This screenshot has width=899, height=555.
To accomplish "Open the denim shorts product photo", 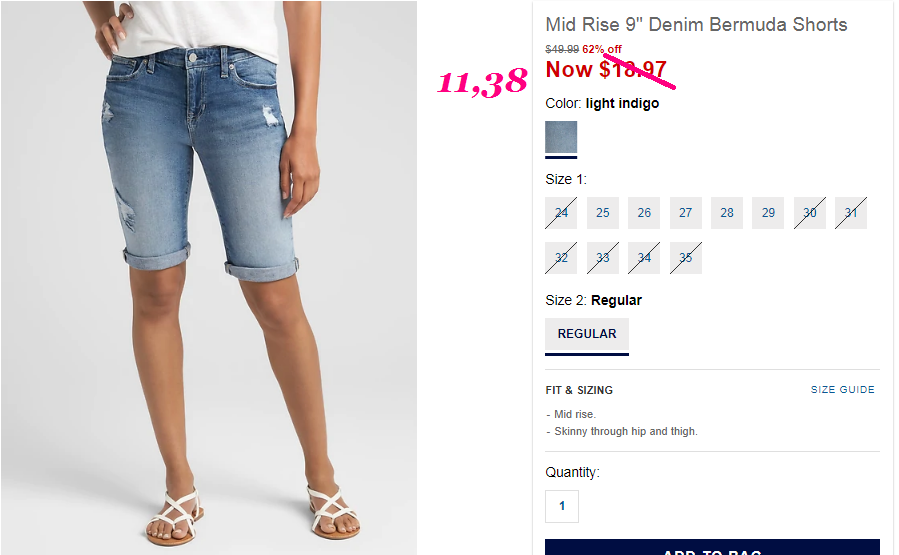I will (x=209, y=278).
